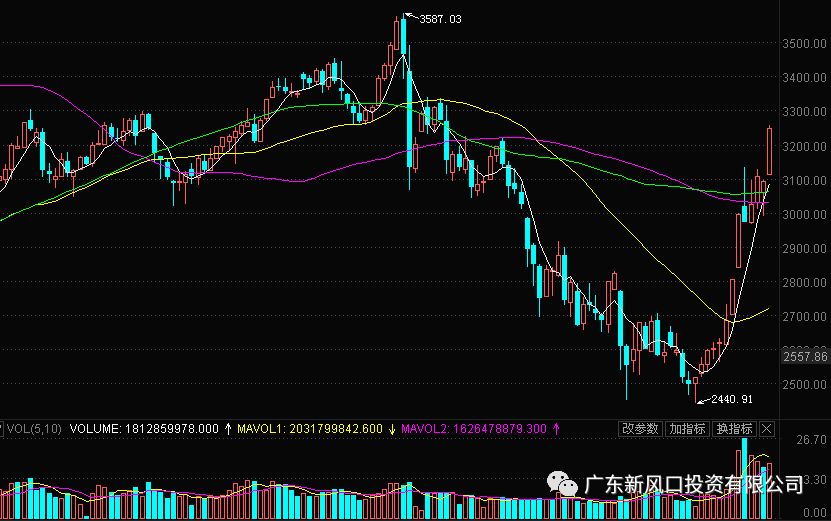Image resolution: width=831 pixels, height=521 pixels.
Task: Click the 2900.00 price axis label
Action: [805, 249]
